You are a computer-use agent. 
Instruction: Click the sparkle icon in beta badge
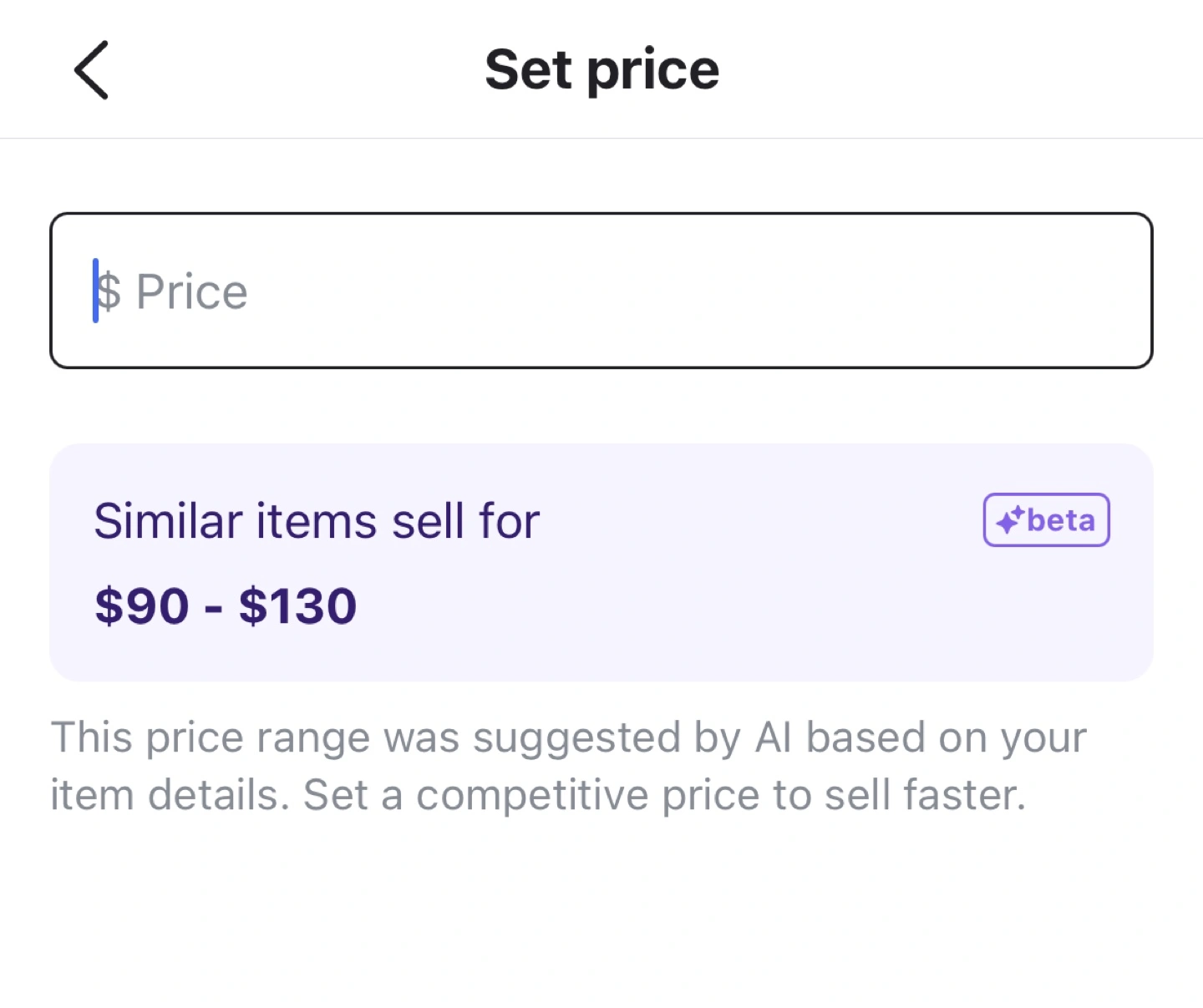pyautogui.click(x=1010, y=519)
